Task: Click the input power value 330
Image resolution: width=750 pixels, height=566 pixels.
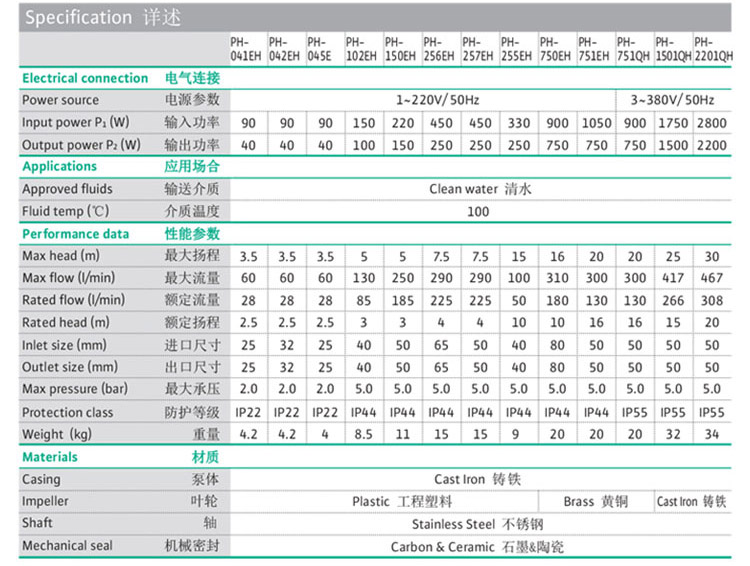Action: tap(518, 123)
